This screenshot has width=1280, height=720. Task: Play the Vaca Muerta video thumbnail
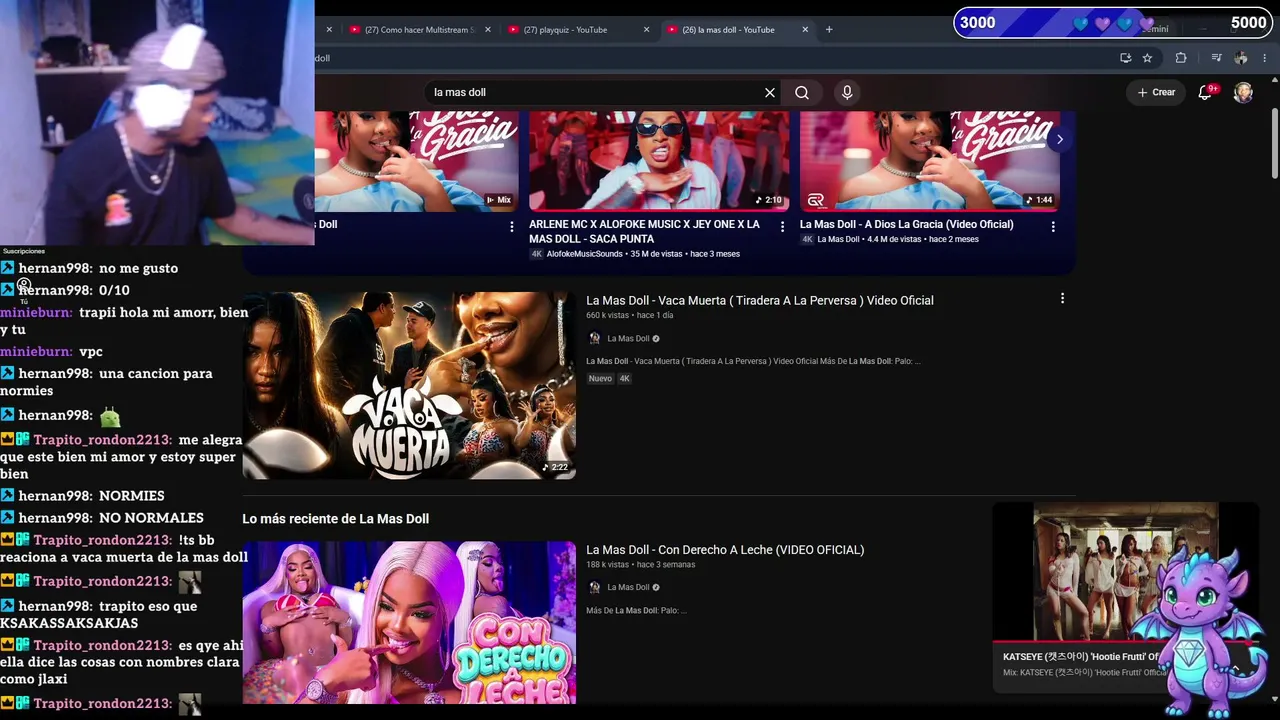(409, 385)
